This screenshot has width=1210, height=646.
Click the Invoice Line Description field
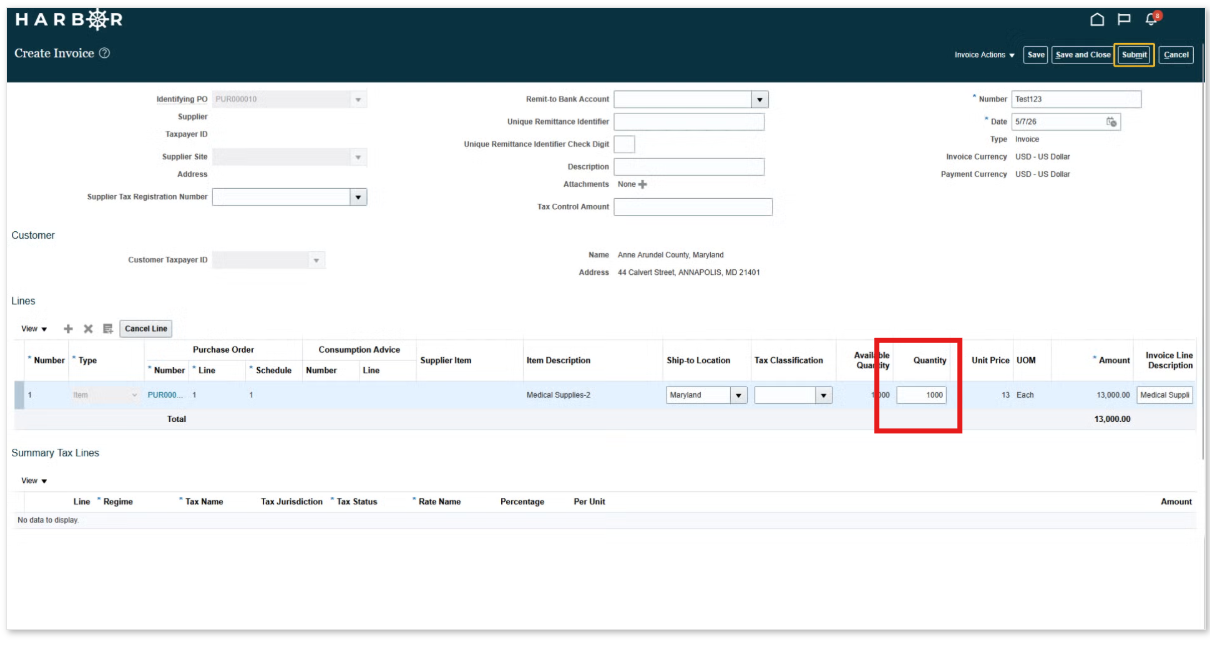point(1165,395)
